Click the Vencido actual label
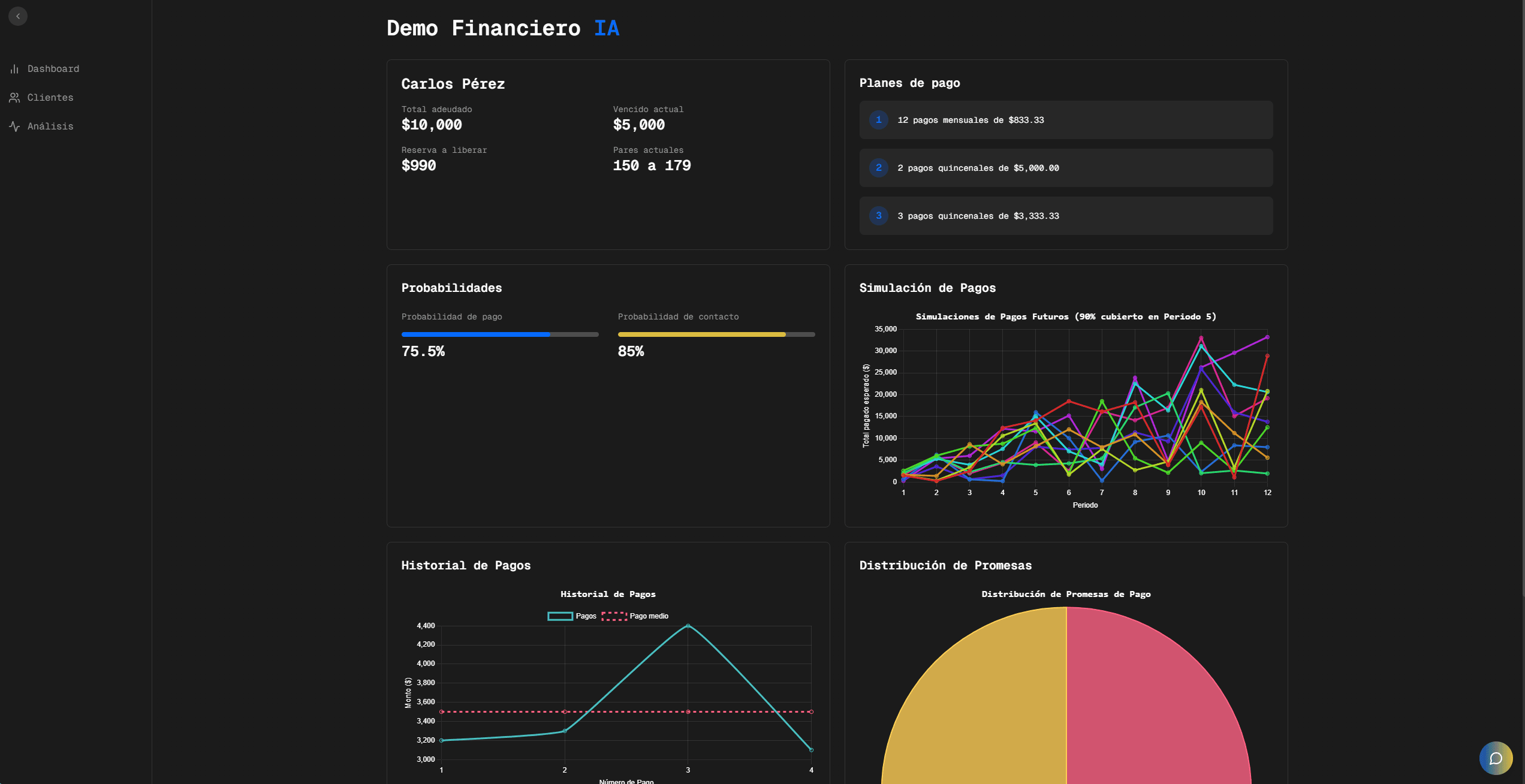This screenshot has height=784, width=1525. point(648,109)
